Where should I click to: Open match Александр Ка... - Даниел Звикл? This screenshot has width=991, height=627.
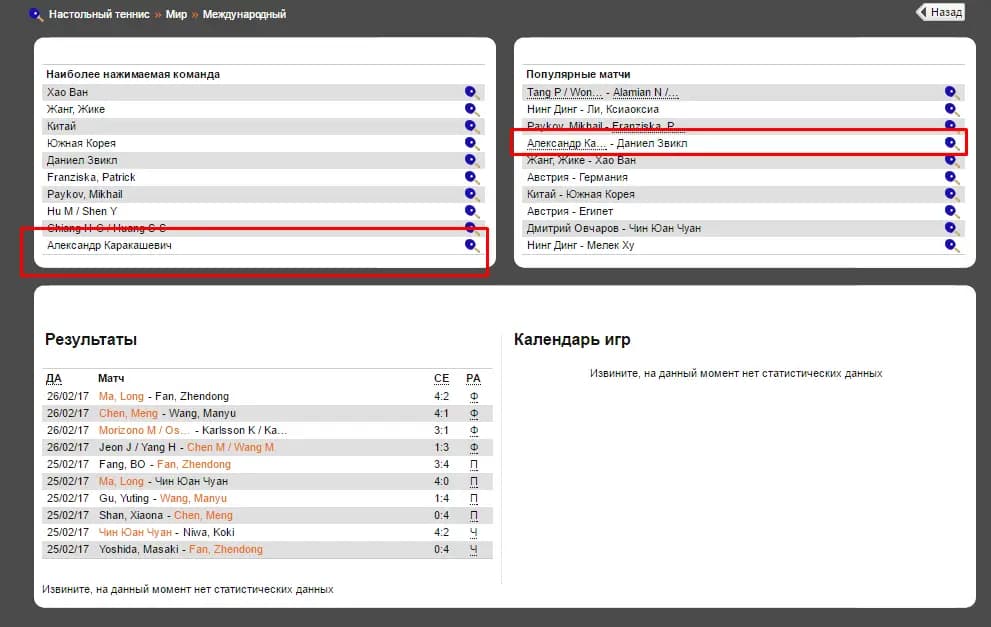(x=607, y=143)
